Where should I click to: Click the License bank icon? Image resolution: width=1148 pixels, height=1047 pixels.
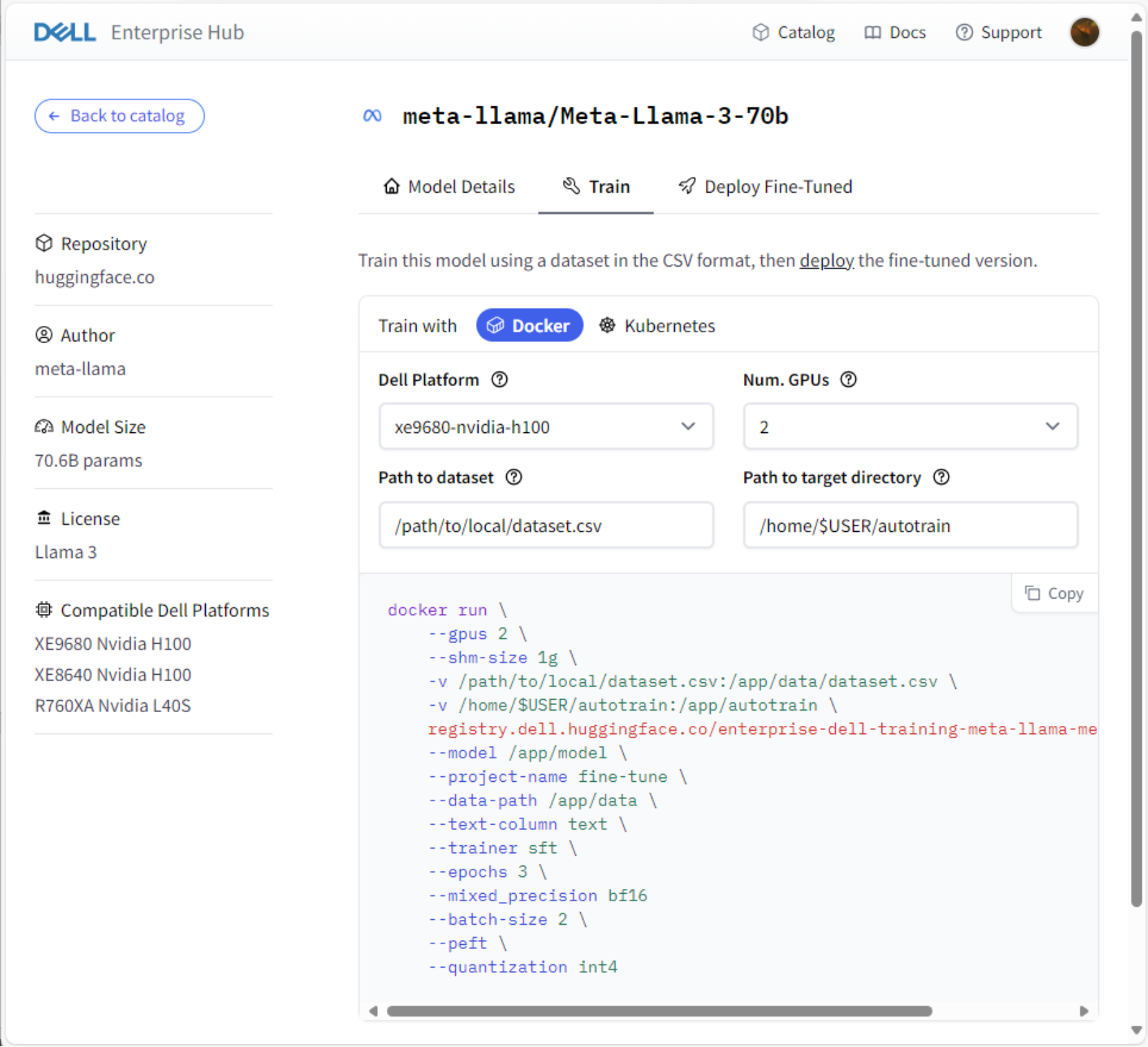coord(44,518)
